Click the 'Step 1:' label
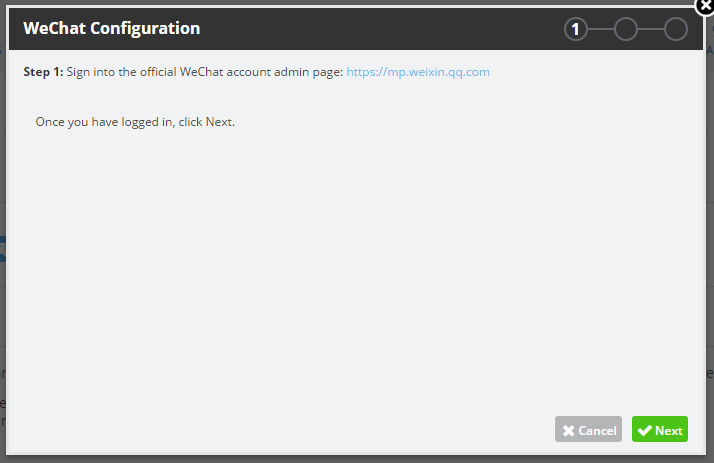The height and width of the screenshot is (463, 714). (43, 72)
